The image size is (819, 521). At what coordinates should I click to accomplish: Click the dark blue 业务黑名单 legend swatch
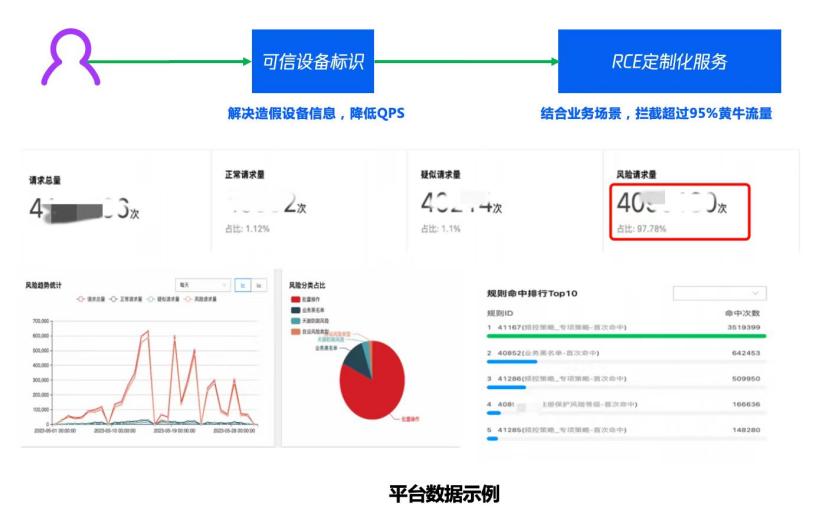[x=294, y=309]
